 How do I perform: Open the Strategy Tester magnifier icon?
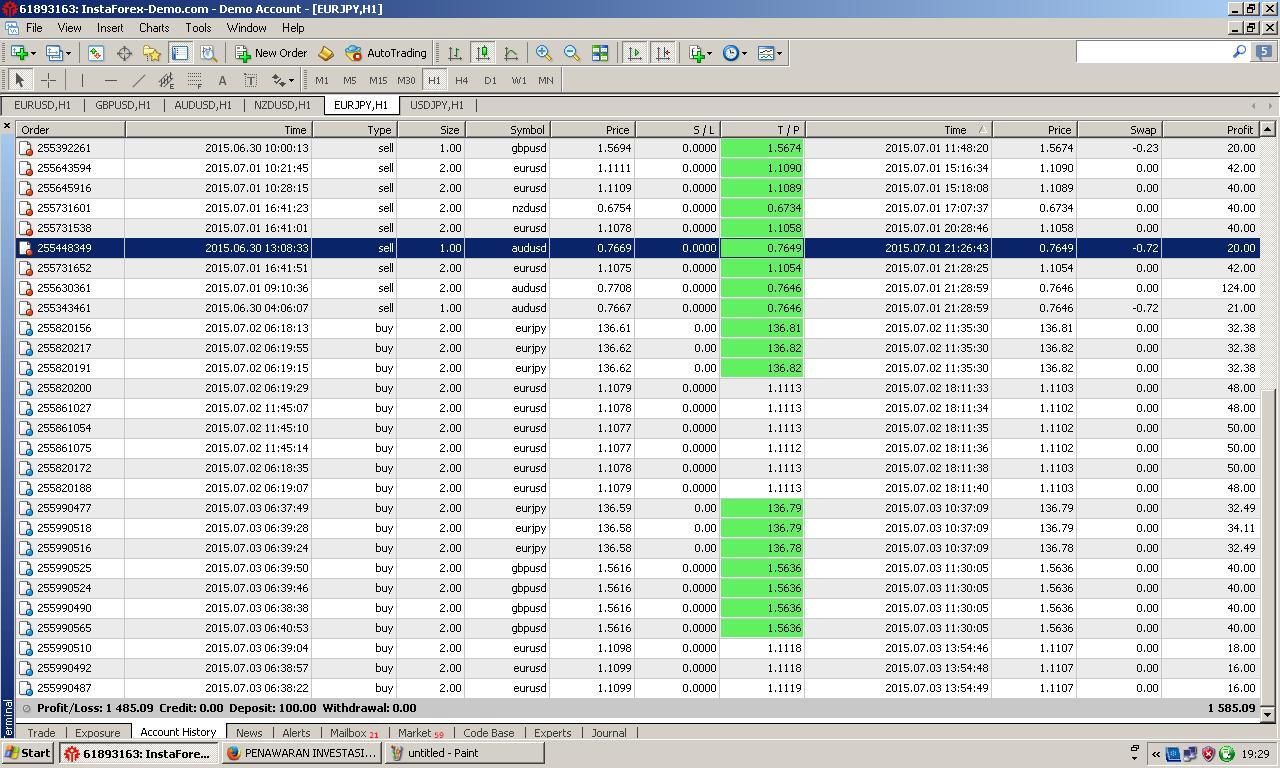pyautogui.click(x=208, y=53)
